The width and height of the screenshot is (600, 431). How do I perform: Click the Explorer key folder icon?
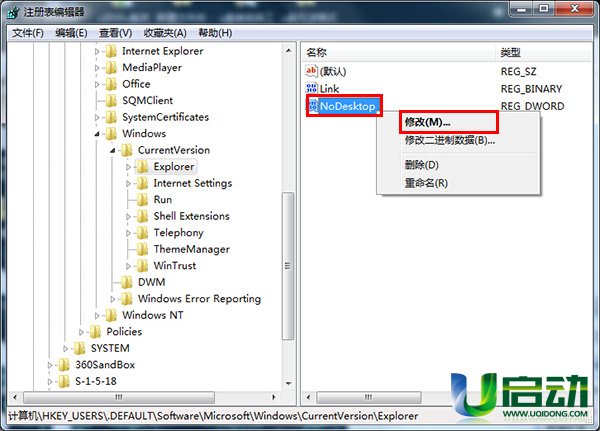[142, 167]
